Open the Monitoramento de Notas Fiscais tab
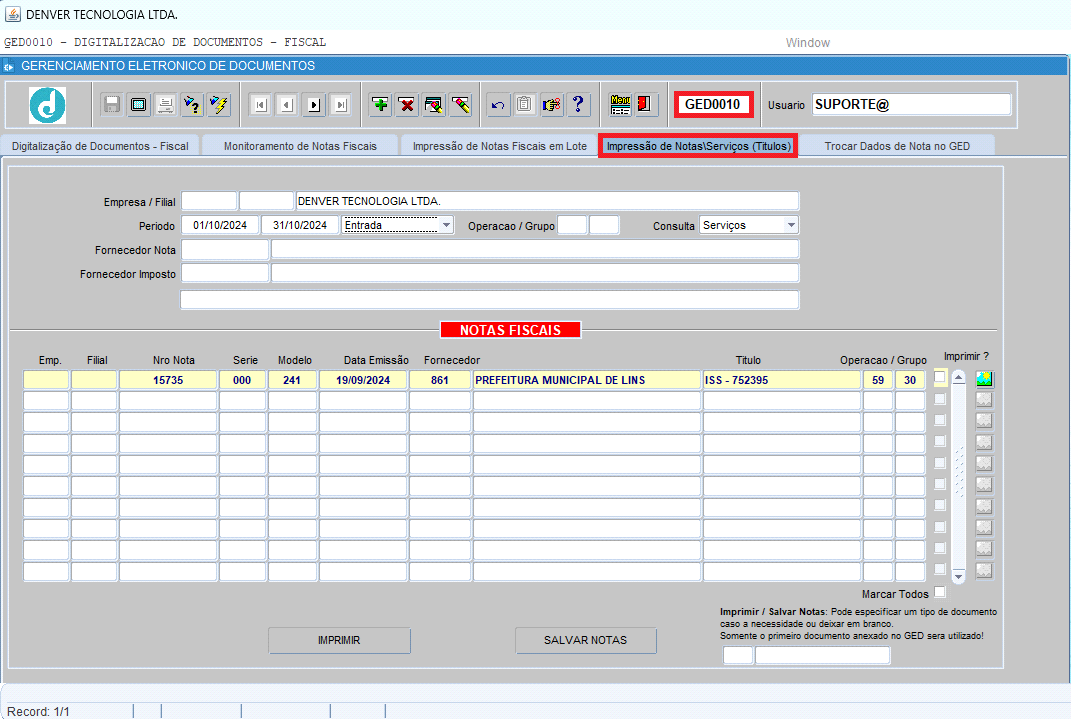 pos(301,146)
